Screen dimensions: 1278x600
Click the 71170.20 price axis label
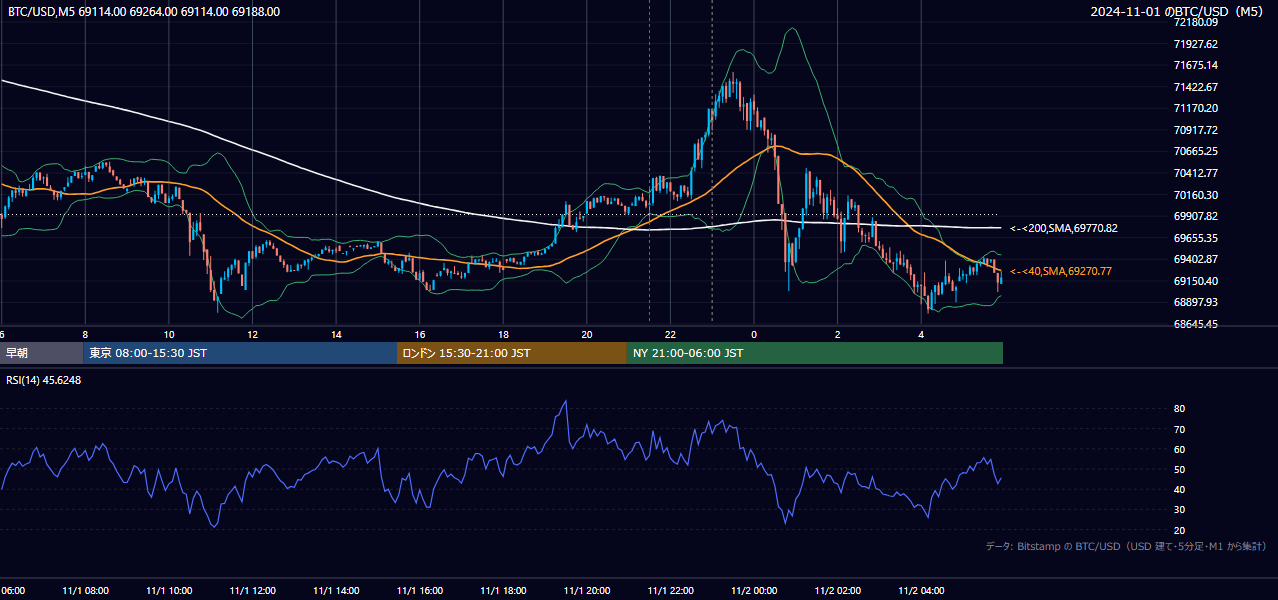(1195, 108)
